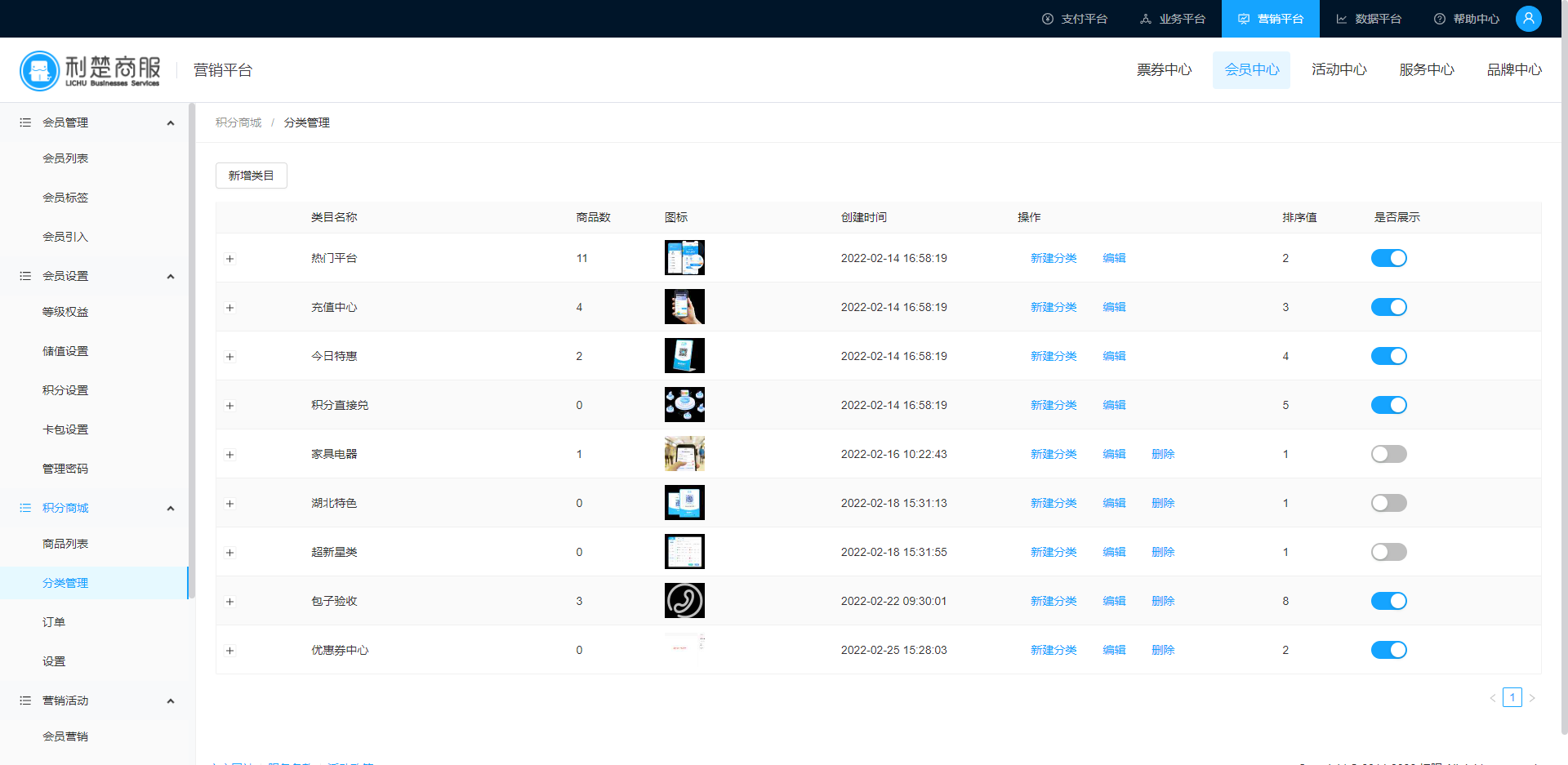1568x765 pixels.
Task: Click 新建分类 for 热门平台
Action: click(x=1053, y=258)
